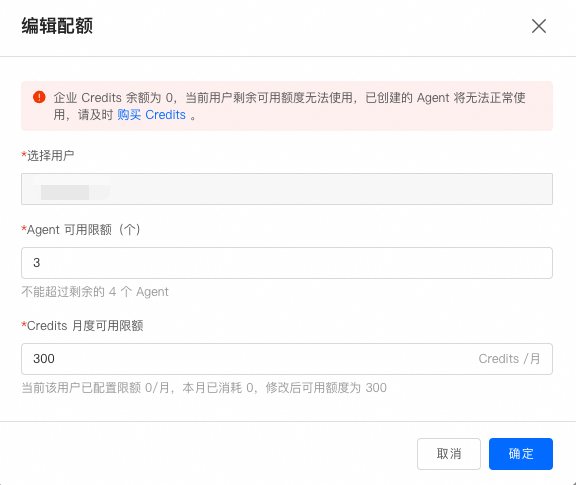576x485 pixels.
Task: Click the Credits 月度可用限额 label
Action: (x=82, y=326)
